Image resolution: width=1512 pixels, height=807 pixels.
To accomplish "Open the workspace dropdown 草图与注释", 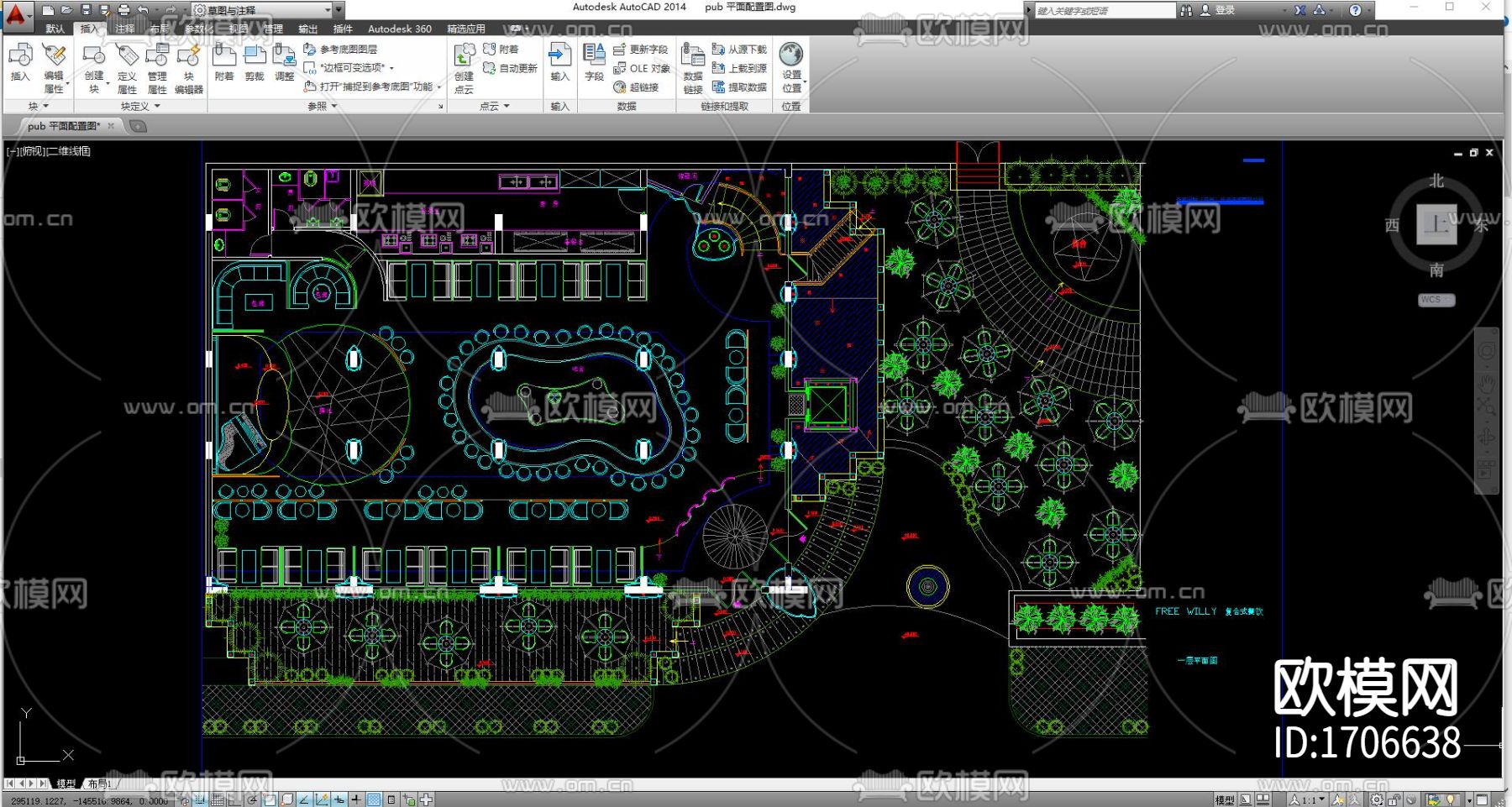I will coord(267,10).
